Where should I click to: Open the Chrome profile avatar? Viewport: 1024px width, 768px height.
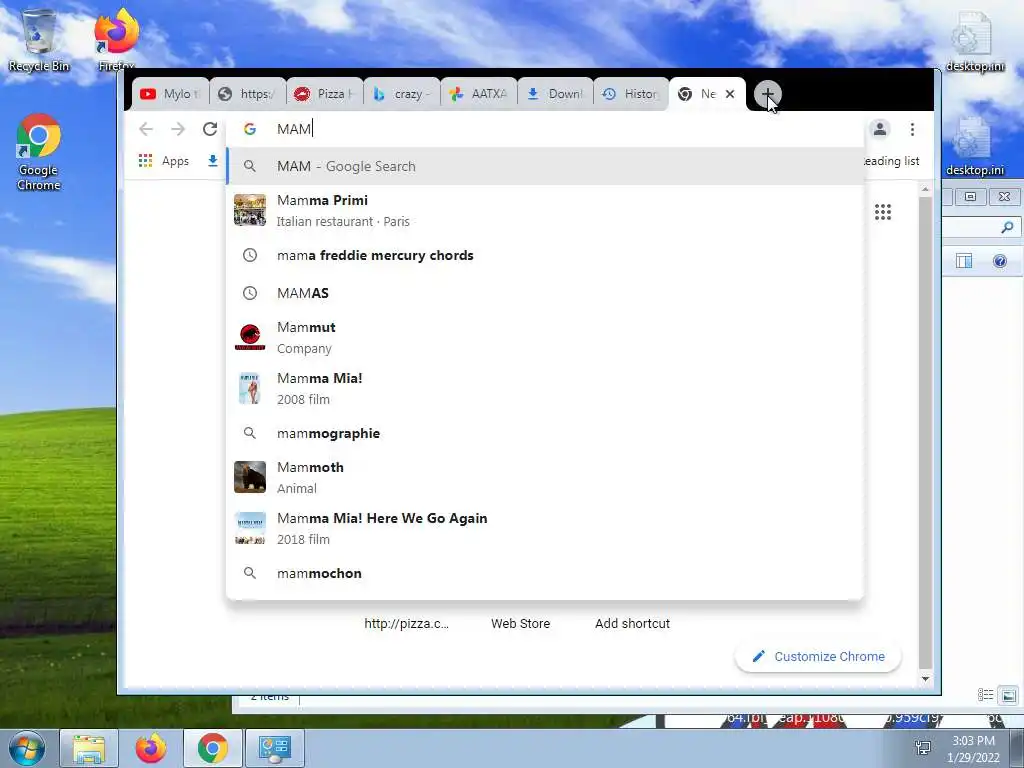pos(880,129)
